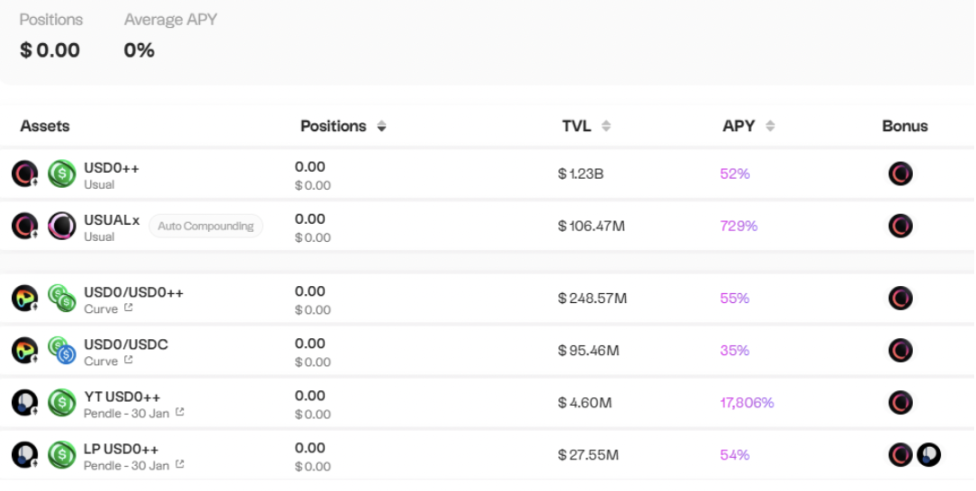This screenshot has width=976, height=491.
Task: Open external link icon for LP USD0++ Pendle
Action: (x=180, y=465)
